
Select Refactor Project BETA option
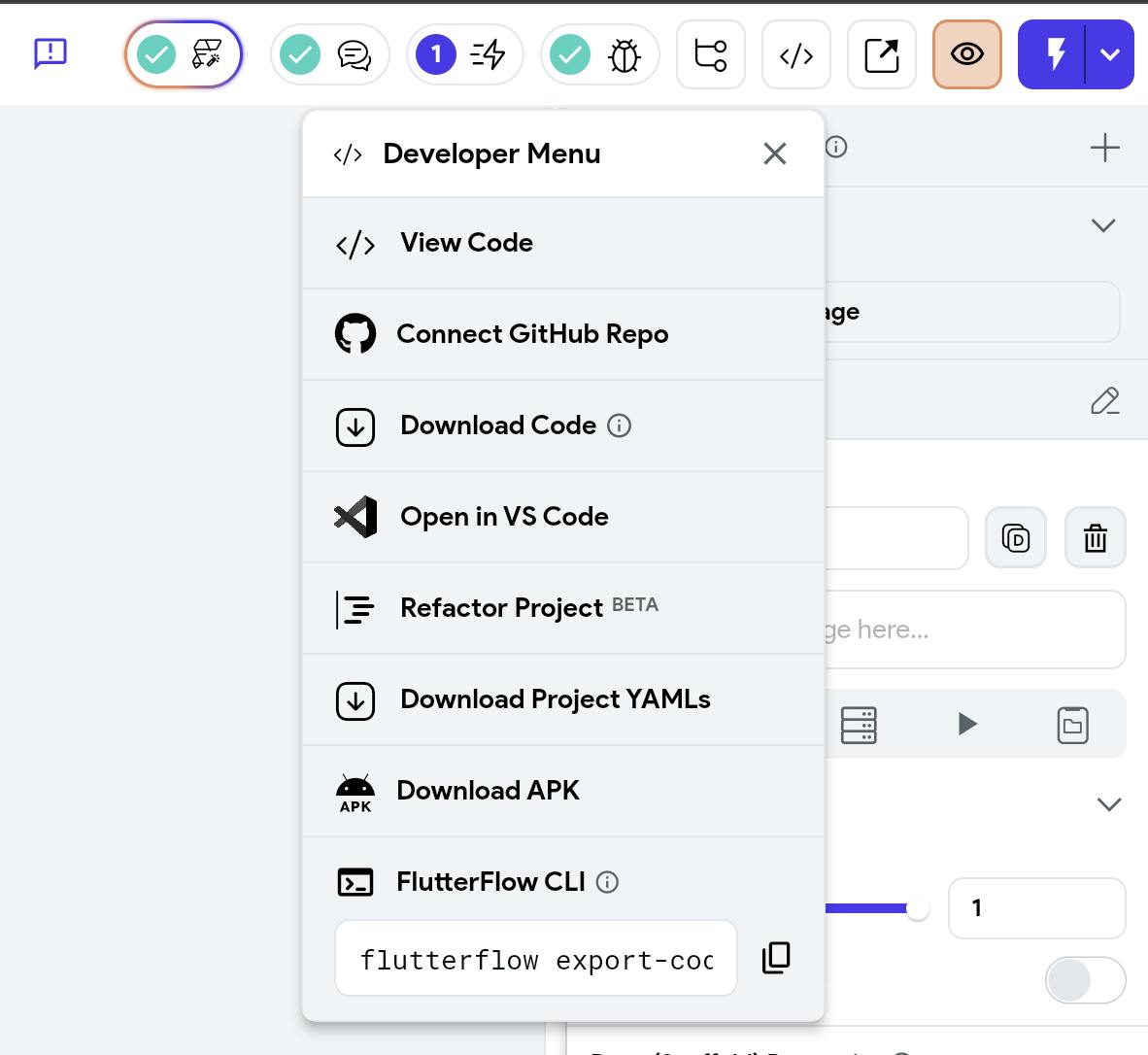click(x=563, y=608)
